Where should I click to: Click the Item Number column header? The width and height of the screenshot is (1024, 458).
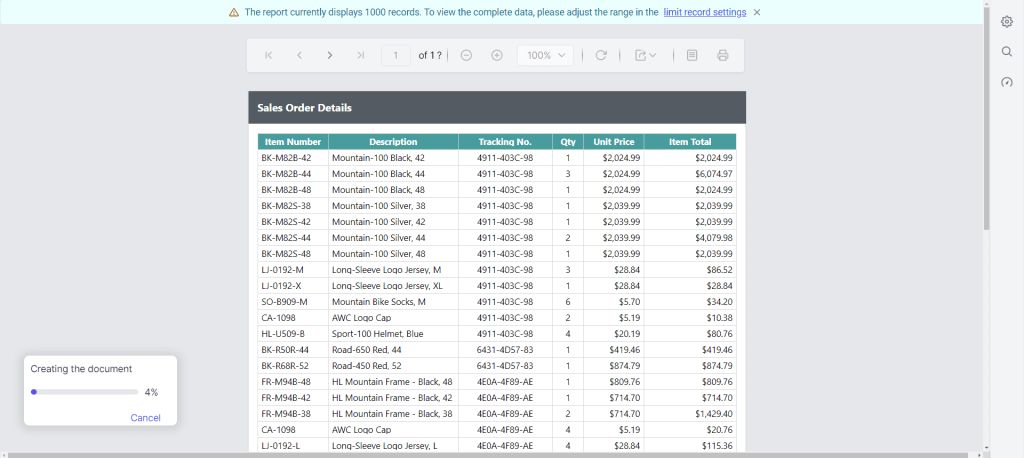(293, 142)
